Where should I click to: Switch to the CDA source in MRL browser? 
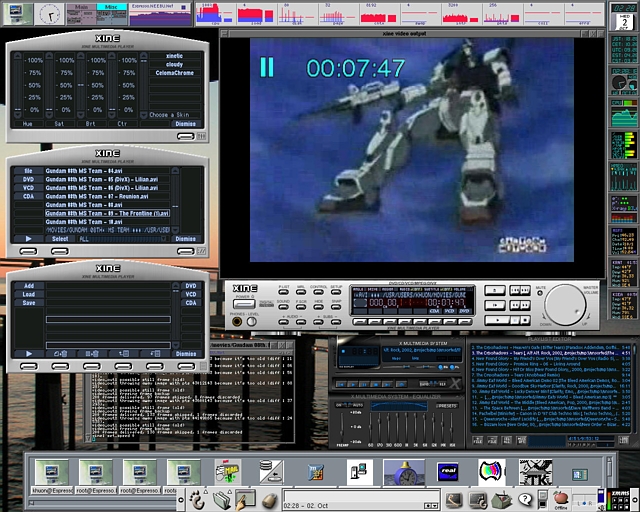[28, 197]
